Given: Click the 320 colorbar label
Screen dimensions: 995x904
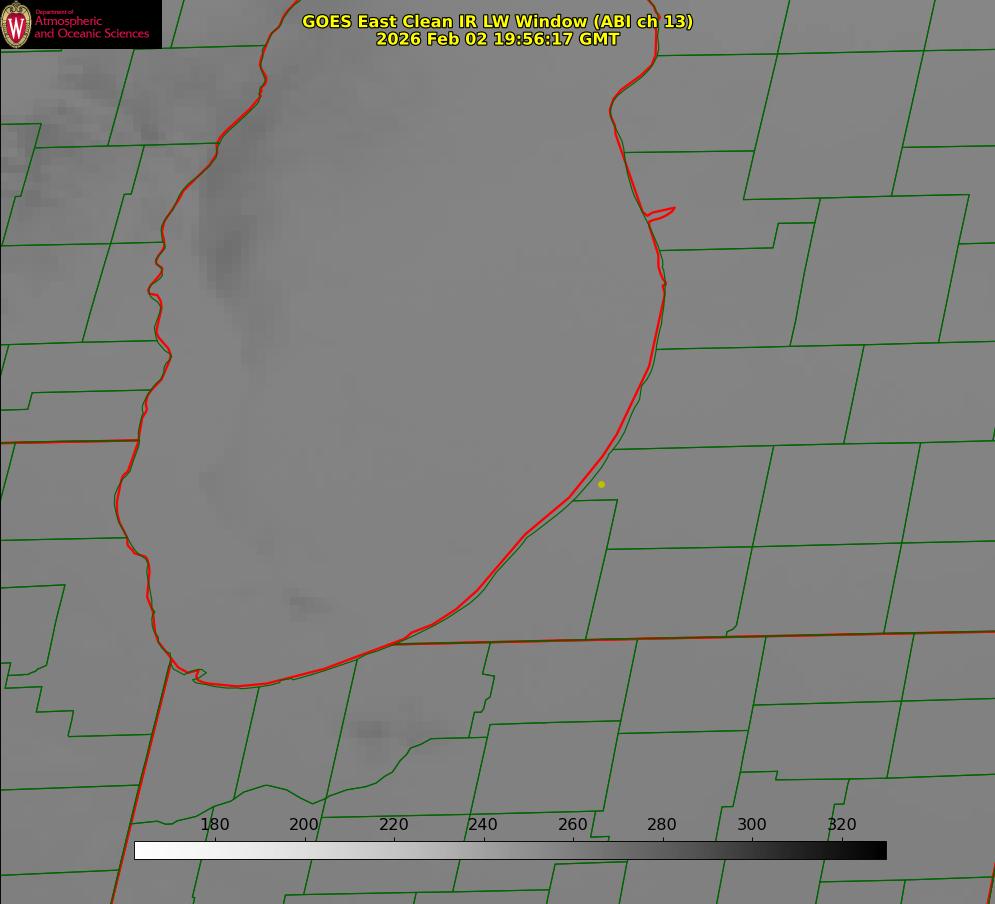Looking at the screenshot, I should (x=842, y=824).
